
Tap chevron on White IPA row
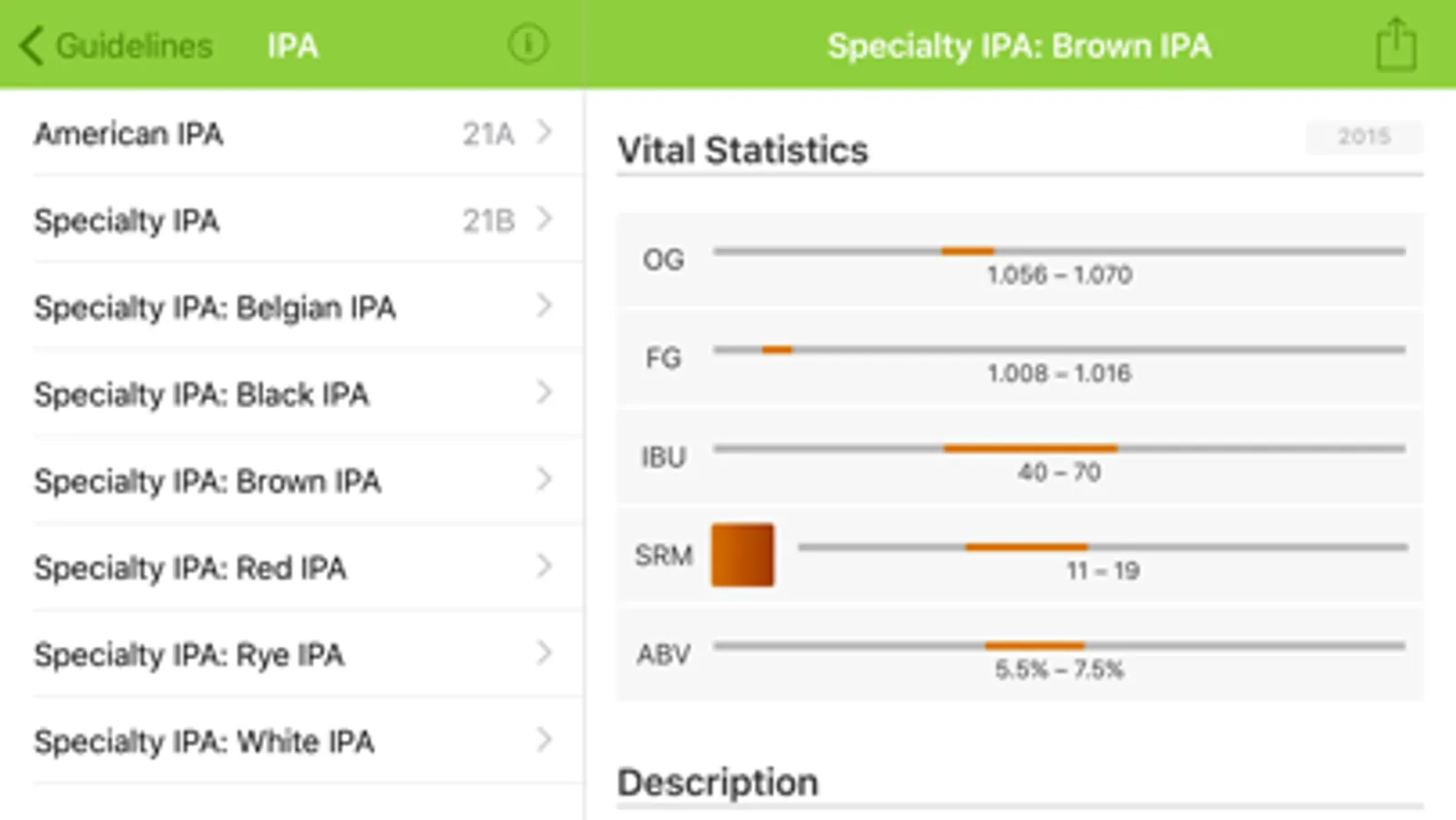pos(545,740)
